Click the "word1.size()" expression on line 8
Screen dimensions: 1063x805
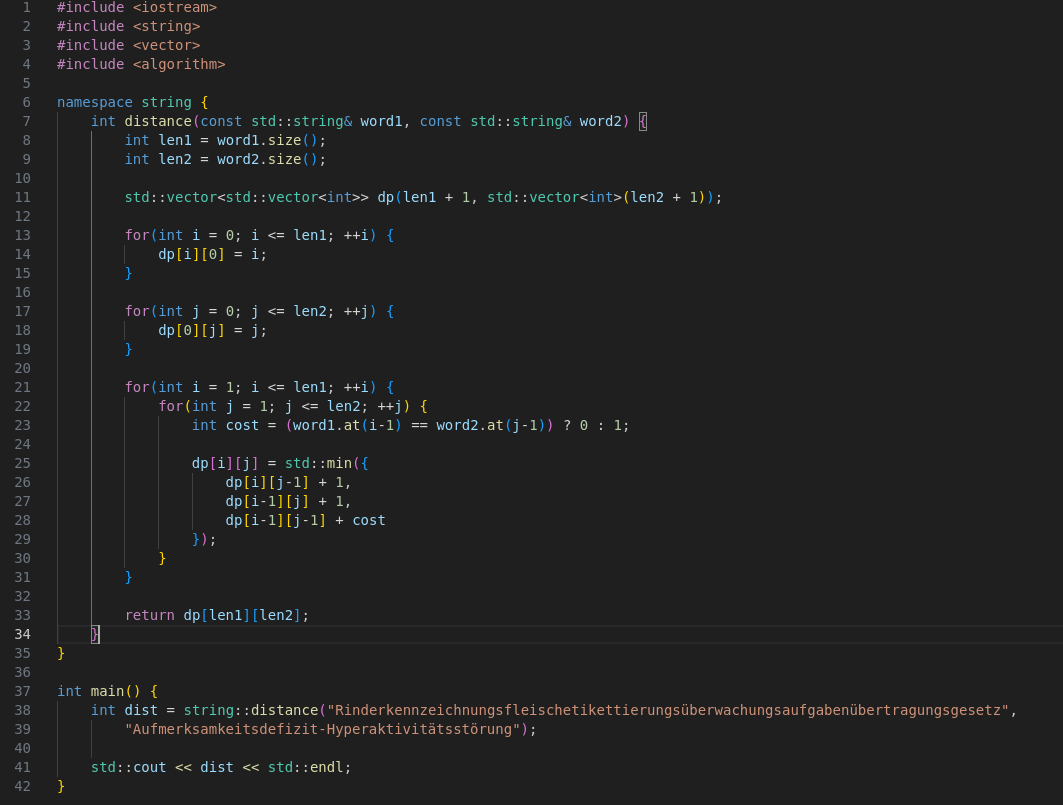pyautogui.click(x=267, y=140)
